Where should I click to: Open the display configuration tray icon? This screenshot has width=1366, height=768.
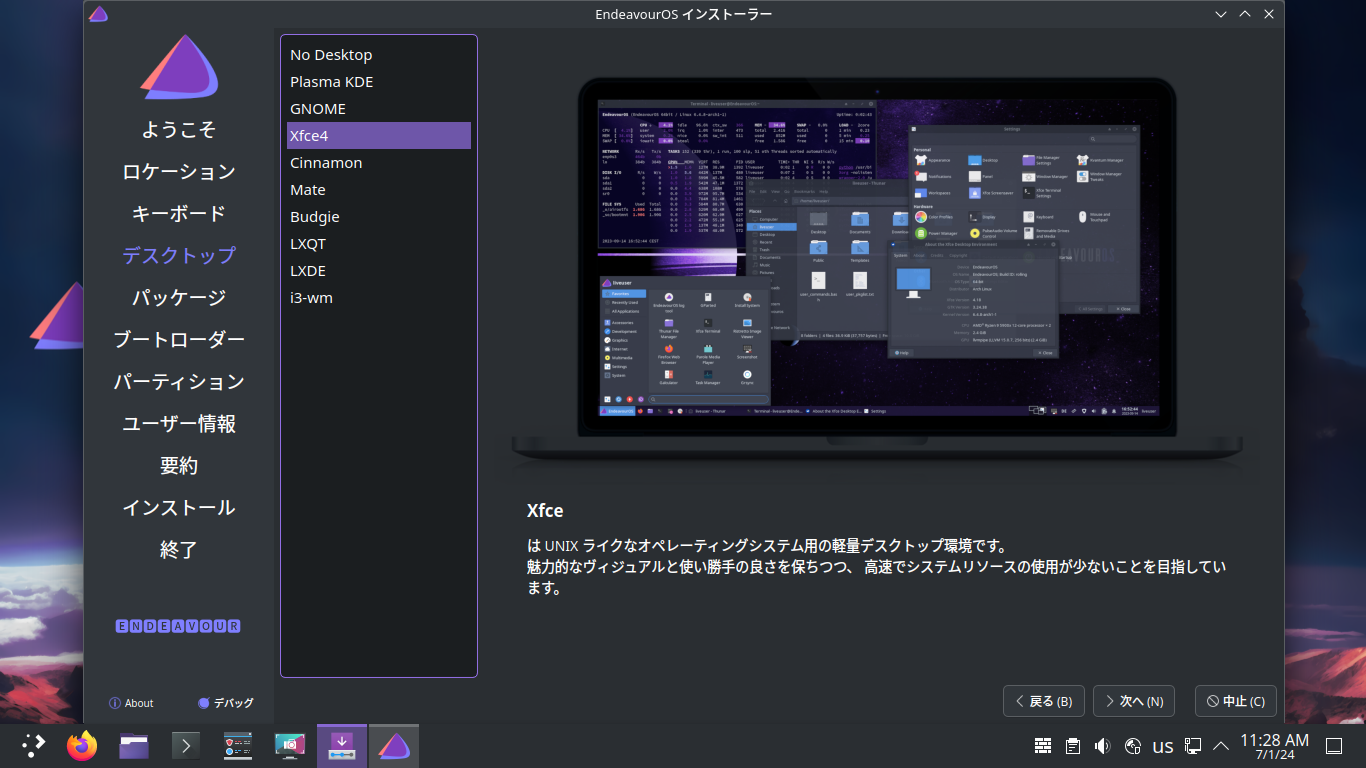(x=1193, y=746)
